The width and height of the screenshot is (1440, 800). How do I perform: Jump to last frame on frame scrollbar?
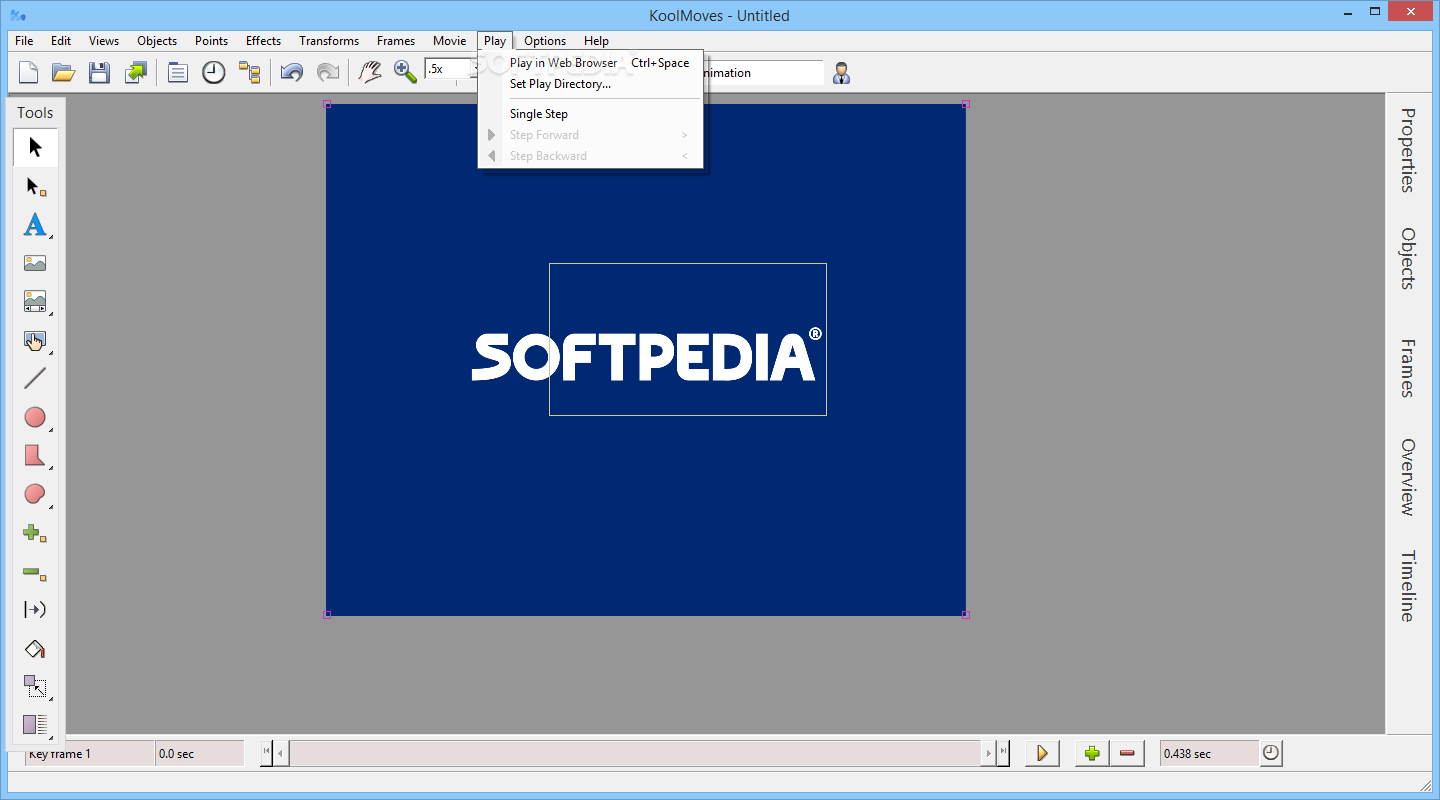(1004, 753)
